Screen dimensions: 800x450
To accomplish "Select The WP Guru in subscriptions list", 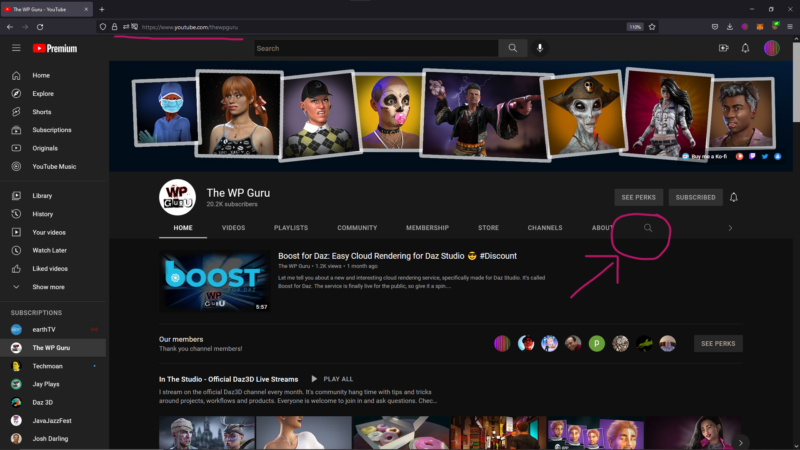I will click(x=53, y=348).
